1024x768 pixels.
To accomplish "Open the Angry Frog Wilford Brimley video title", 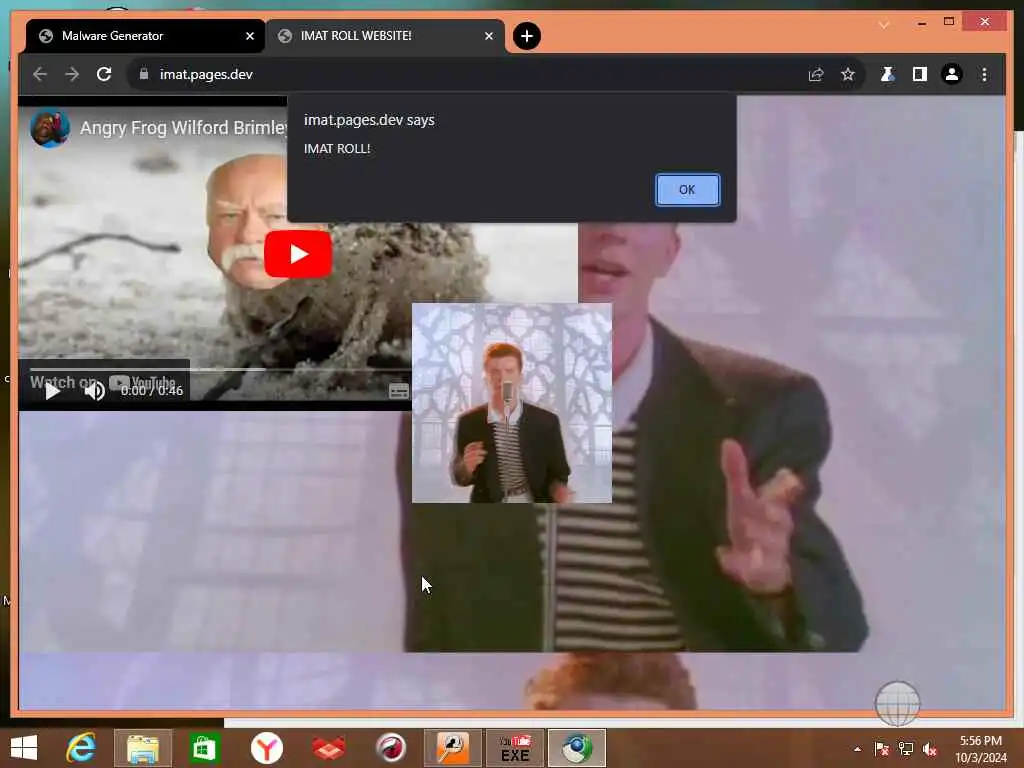I will click(184, 127).
